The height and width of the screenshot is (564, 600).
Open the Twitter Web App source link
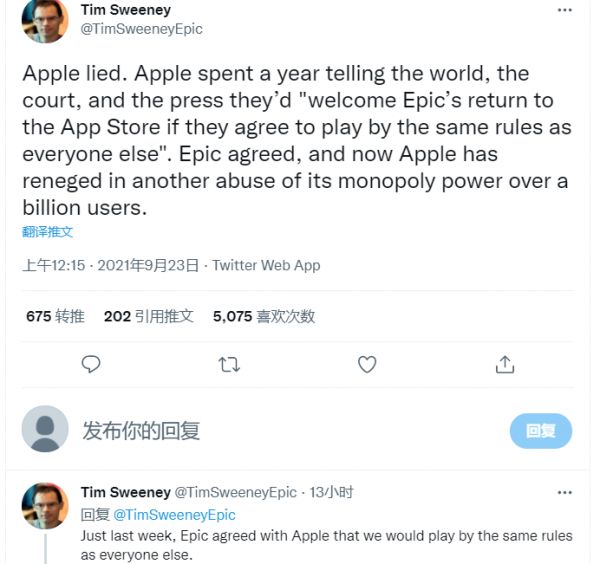(266, 265)
